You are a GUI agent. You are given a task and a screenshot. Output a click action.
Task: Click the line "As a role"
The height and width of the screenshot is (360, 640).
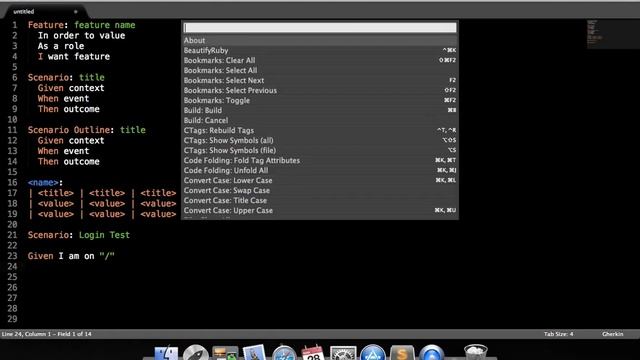click(61, 46)
